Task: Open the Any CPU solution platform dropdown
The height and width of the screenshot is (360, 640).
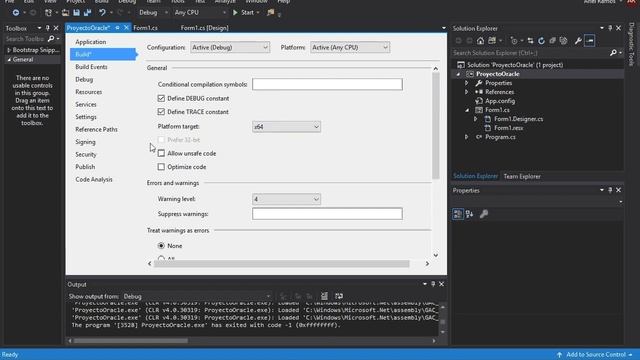Action: point(200,13)
